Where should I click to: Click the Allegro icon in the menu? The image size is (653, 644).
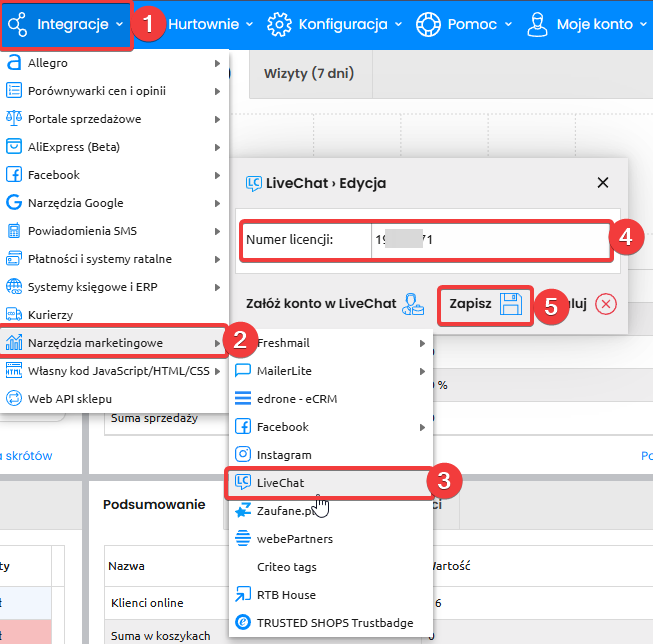14,63
